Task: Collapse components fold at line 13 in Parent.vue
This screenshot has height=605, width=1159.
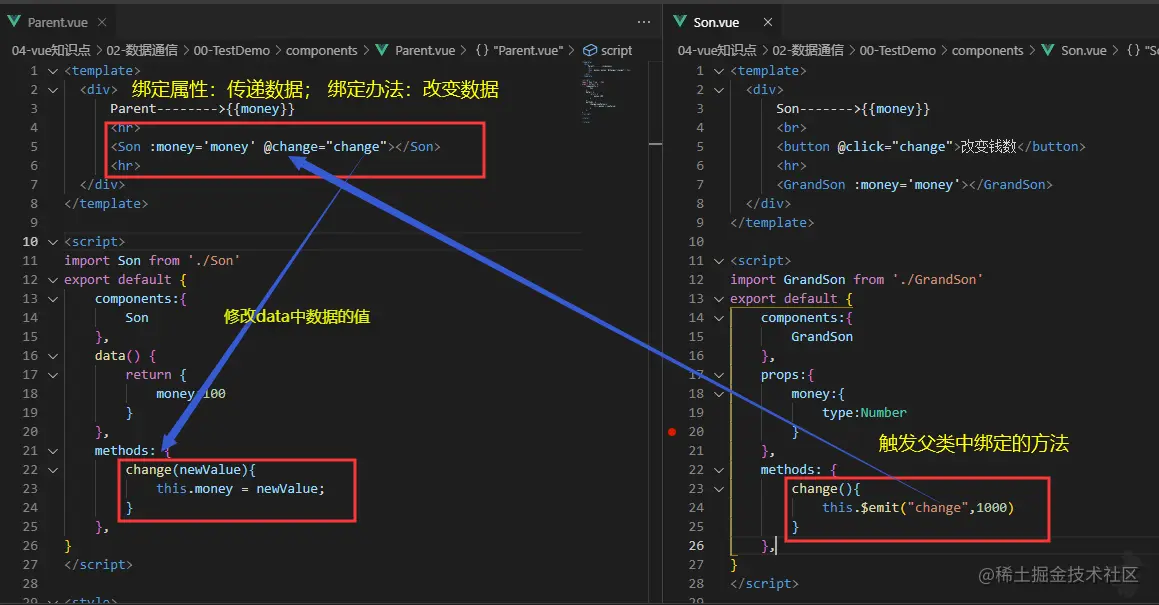Action: (52, 299)
